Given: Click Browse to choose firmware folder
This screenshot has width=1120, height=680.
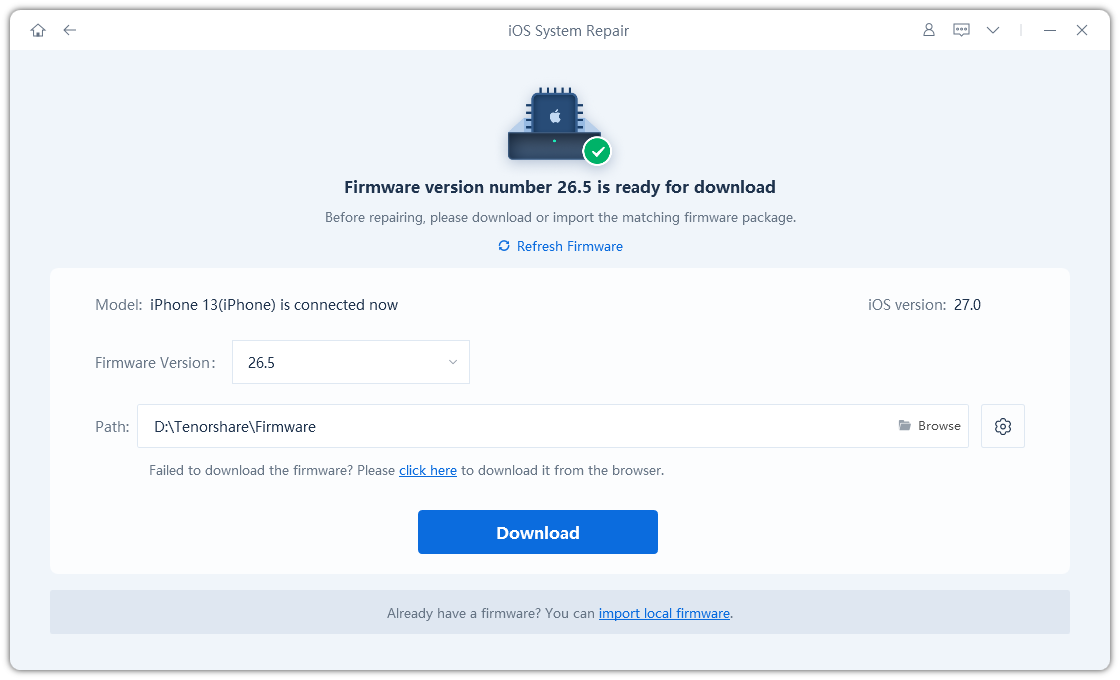Looking at the screenshot, I should point(929,426).
